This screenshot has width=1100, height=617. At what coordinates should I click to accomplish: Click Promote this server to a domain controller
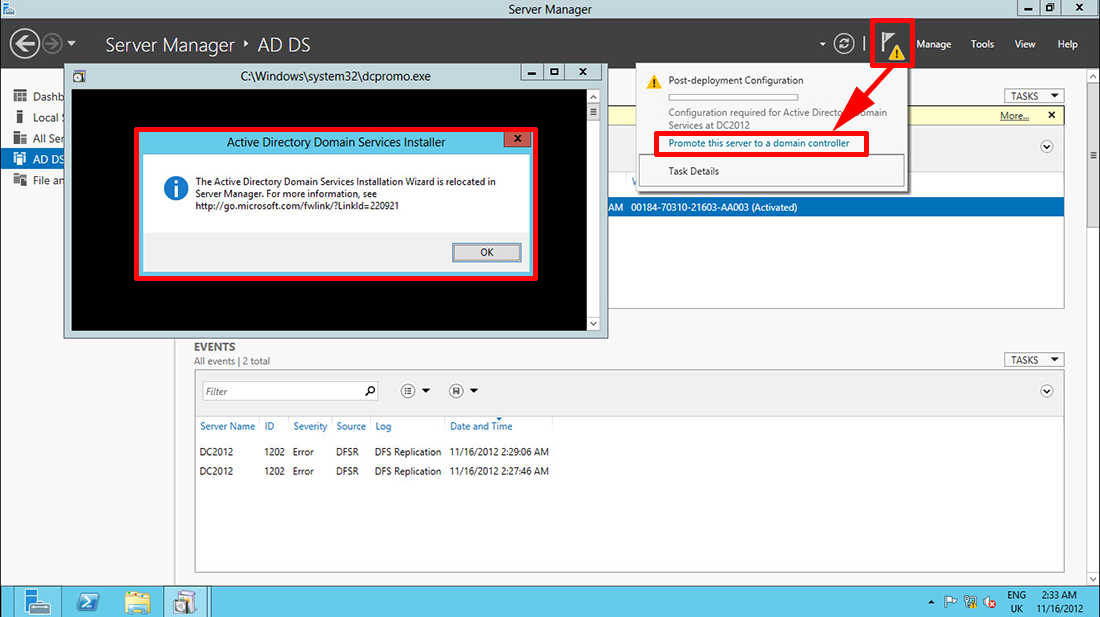[758, 143]
